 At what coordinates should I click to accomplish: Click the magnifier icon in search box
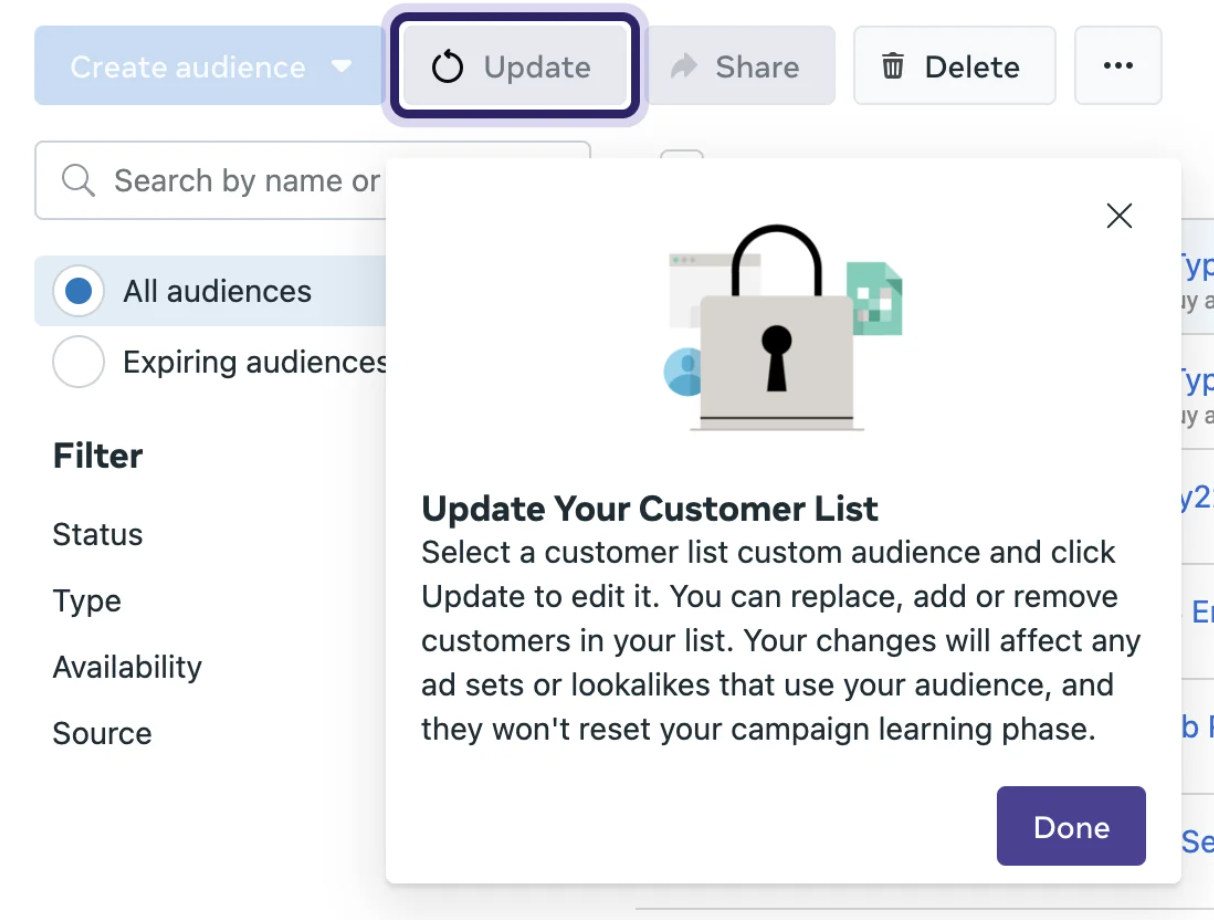tap(78, 181)
